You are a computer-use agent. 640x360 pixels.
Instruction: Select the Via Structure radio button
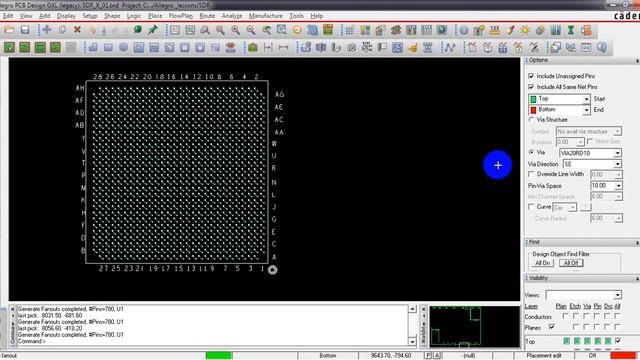pyautogui.click(x=531, y=120)
